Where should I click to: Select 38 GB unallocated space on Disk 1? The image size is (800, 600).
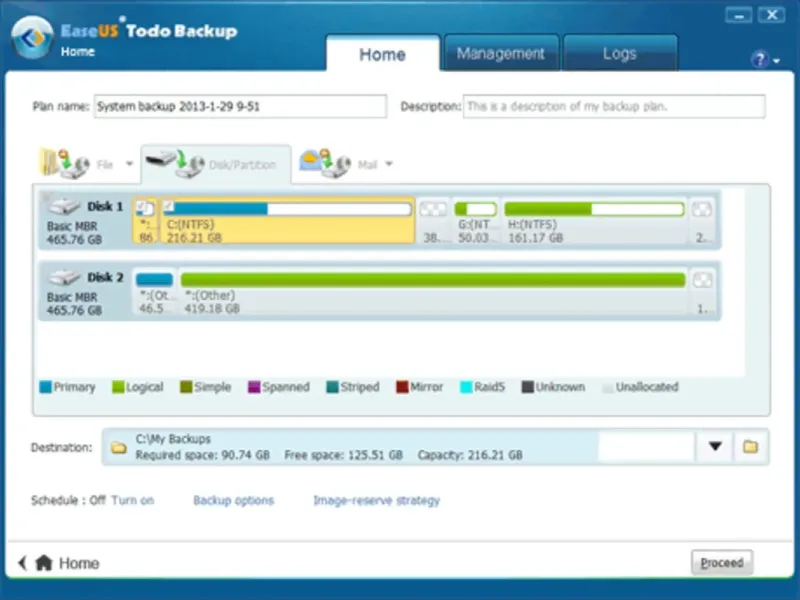433,221
